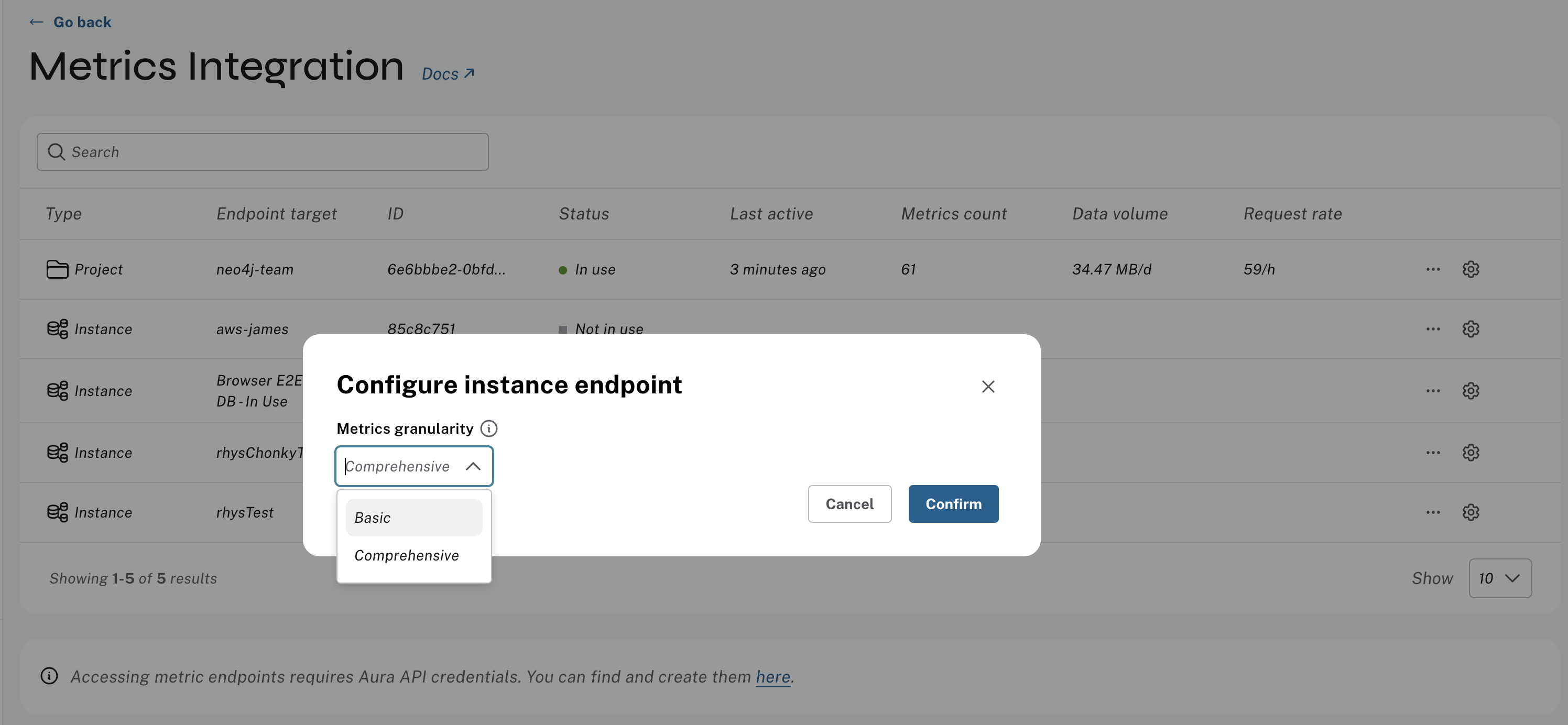The image size is (1568, 725).
Task: Click the Project folder icon
Action: coord(57,269)
